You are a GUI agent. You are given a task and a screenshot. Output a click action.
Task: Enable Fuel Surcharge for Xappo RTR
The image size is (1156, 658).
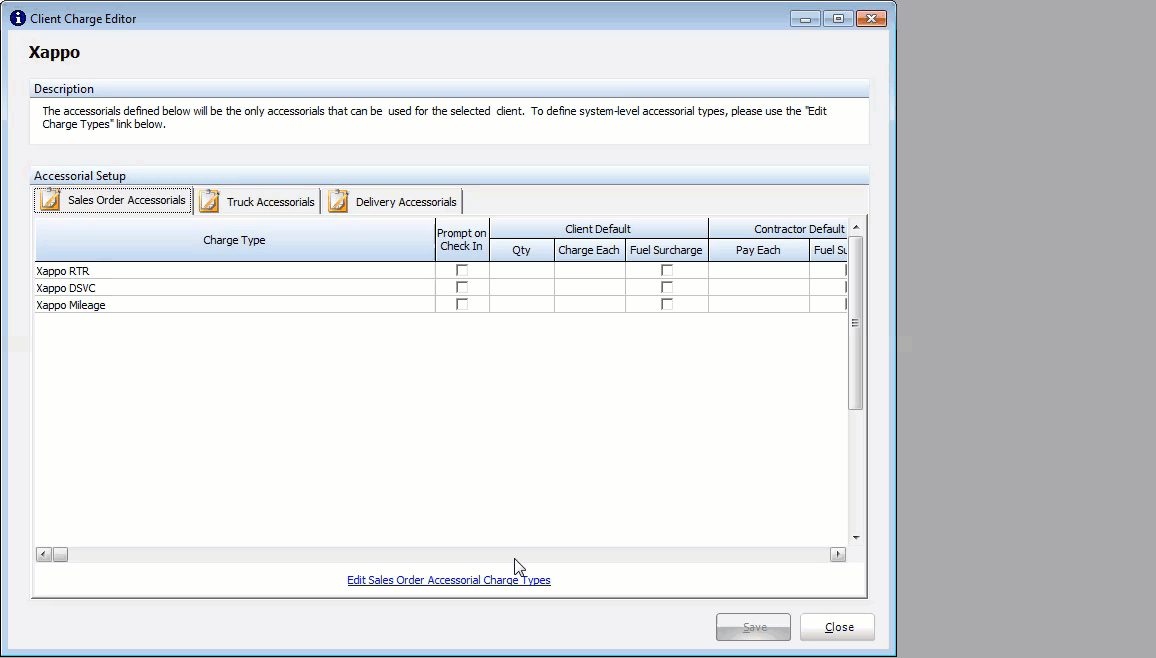(666, 270)
